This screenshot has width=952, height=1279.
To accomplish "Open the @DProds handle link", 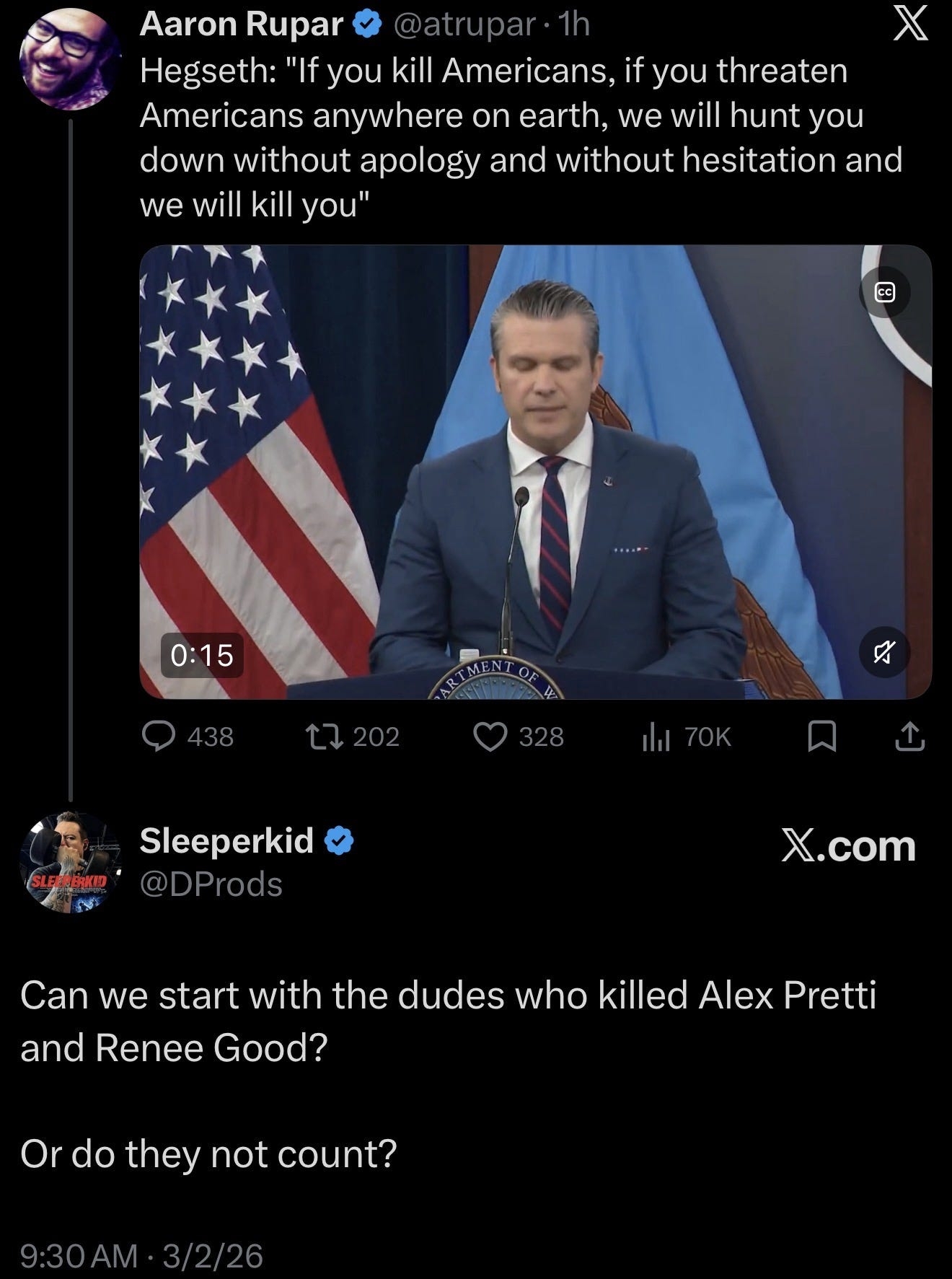I will [x=211, y=884].
